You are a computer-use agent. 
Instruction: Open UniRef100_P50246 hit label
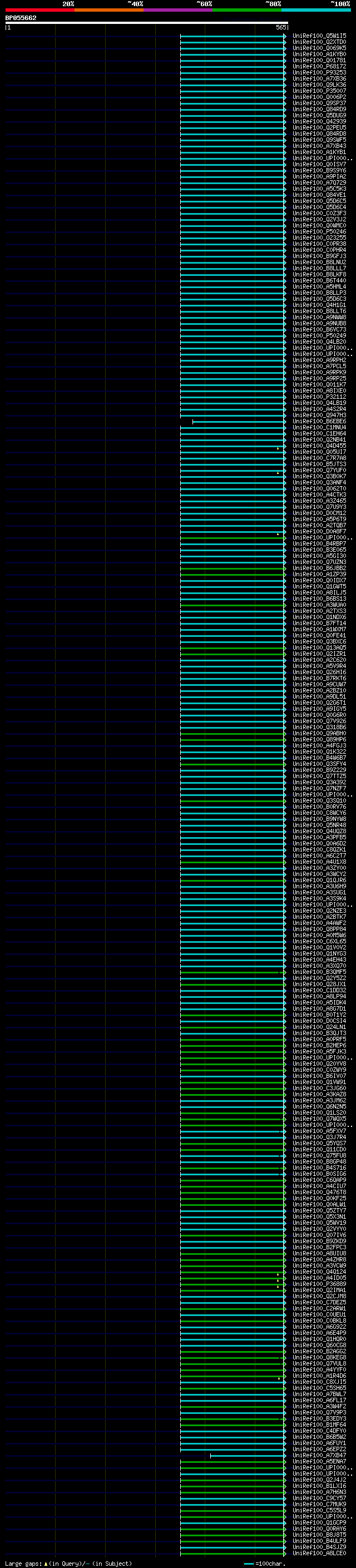tap(319, 231)
